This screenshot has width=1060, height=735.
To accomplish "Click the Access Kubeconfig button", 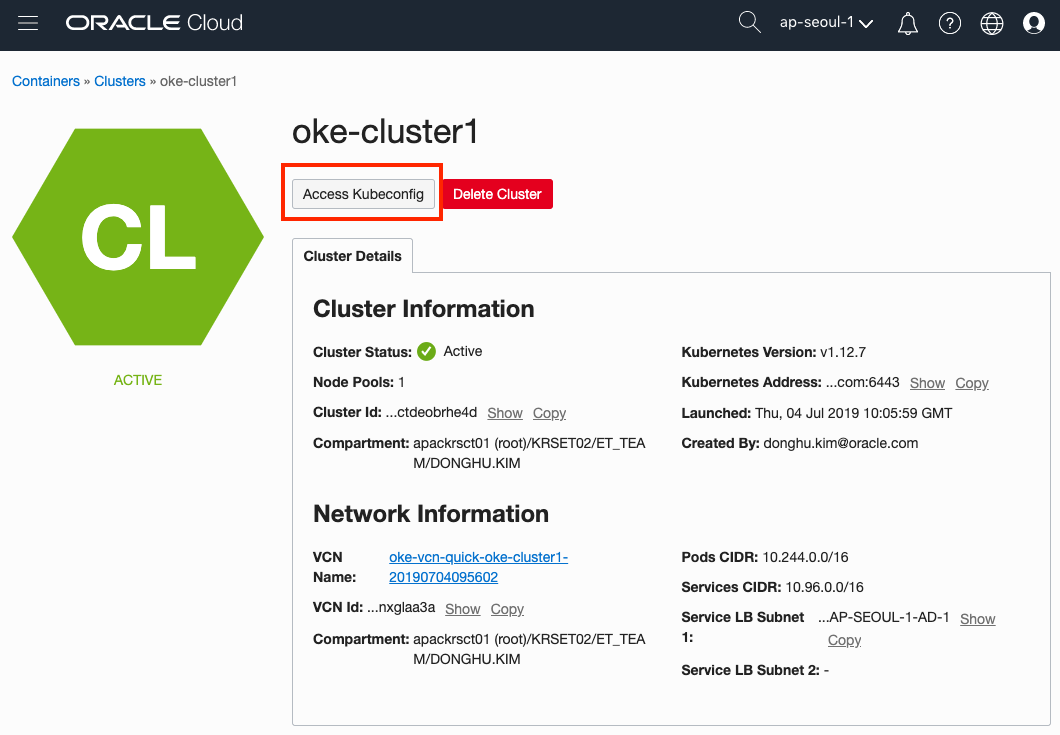I will [x=363, y=194].
